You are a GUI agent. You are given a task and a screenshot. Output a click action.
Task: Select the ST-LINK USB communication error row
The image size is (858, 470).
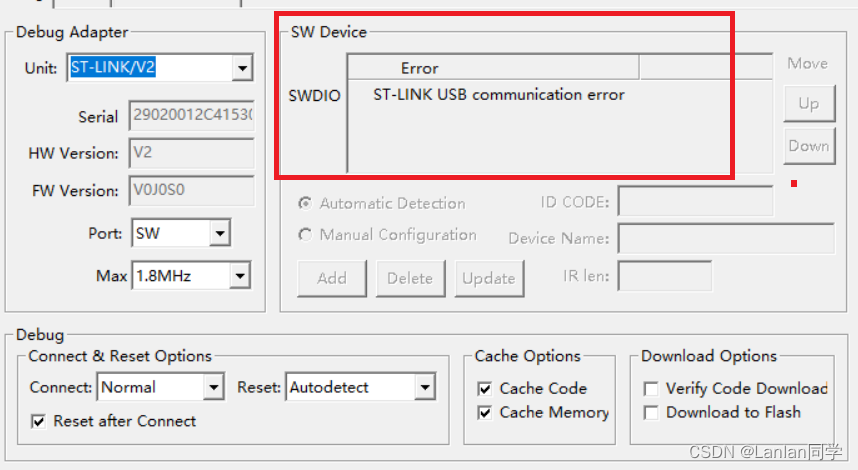[498, 95]
